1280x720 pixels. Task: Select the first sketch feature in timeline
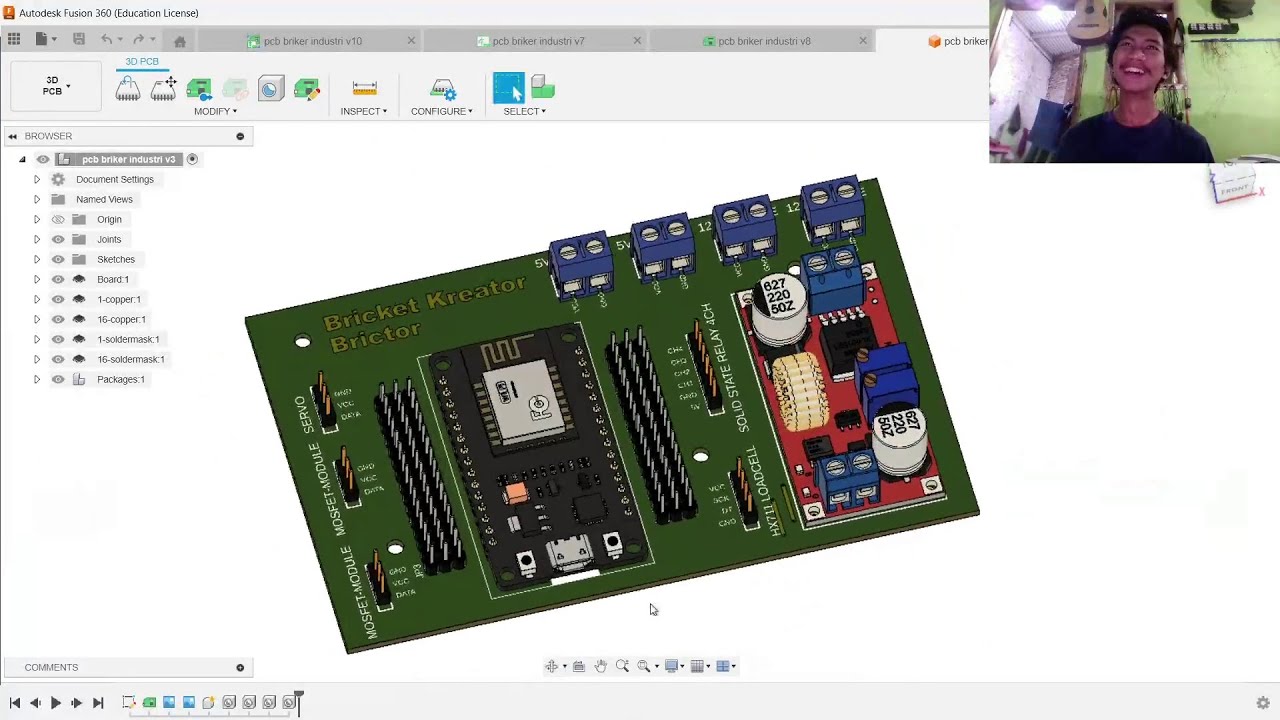129,703
